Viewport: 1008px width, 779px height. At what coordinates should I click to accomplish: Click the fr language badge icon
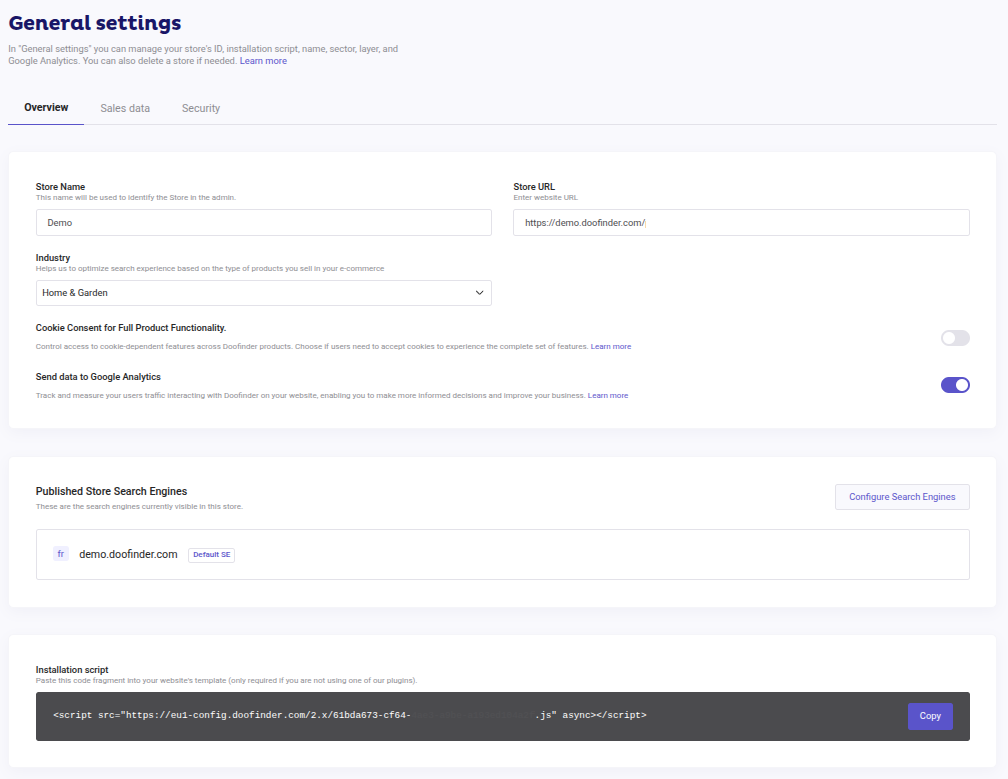(x=61, y=554)
